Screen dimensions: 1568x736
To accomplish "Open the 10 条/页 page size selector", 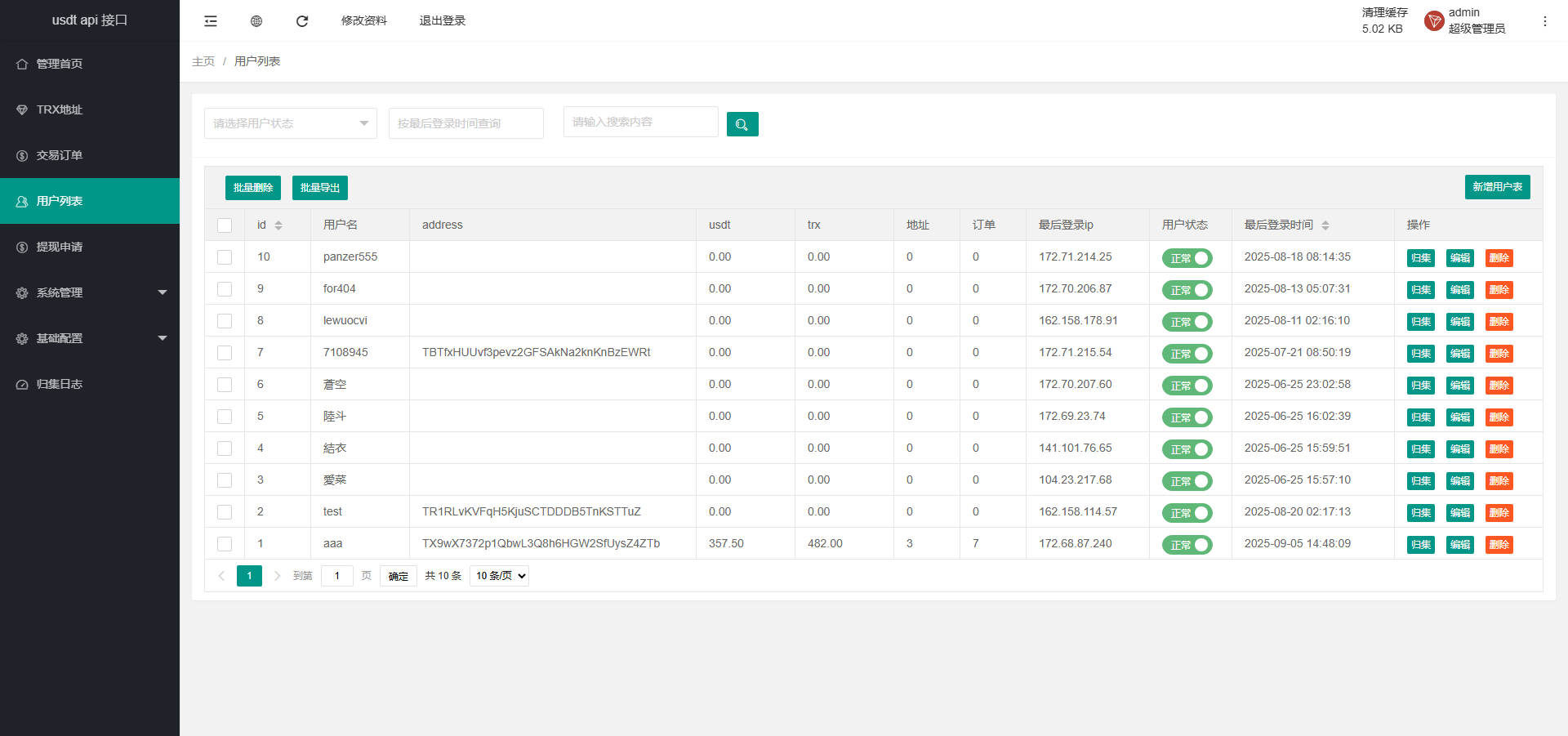I will [499, 576].
